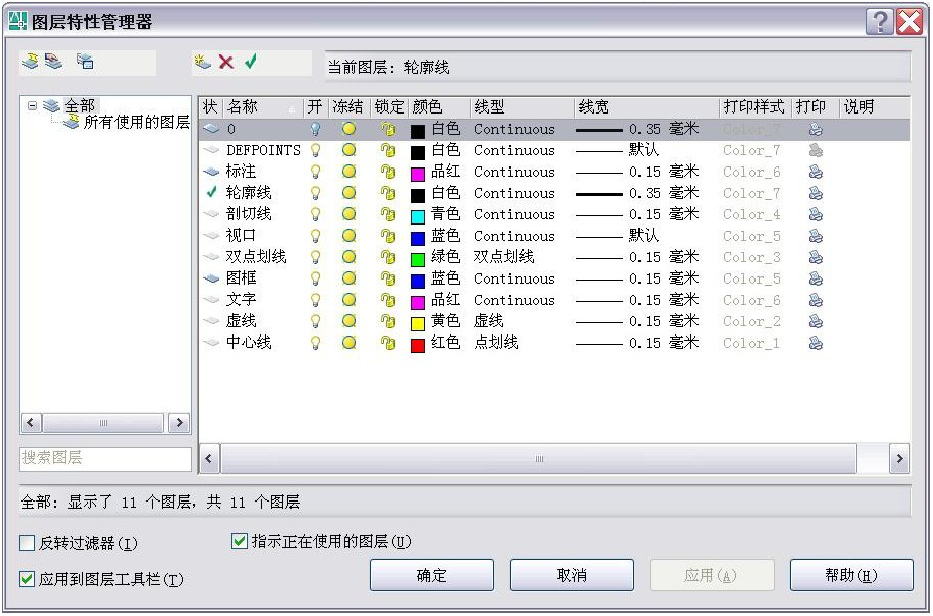Click the New Property Filter icon
933x616 pixels.
[x=30, y=61]
